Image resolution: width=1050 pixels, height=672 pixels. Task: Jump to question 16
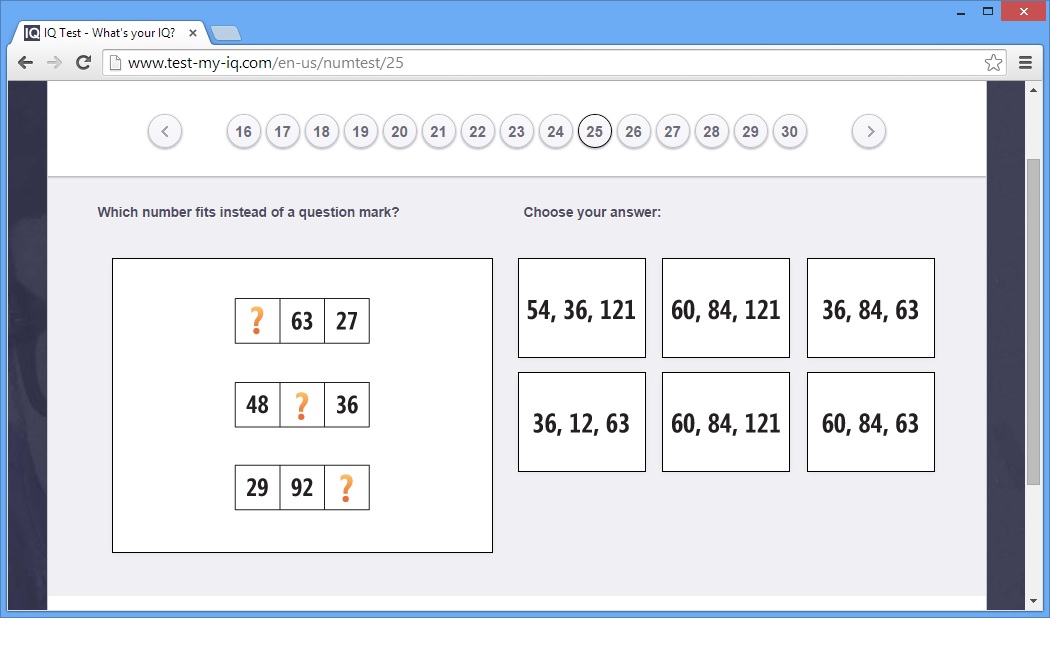pos(244,131)
